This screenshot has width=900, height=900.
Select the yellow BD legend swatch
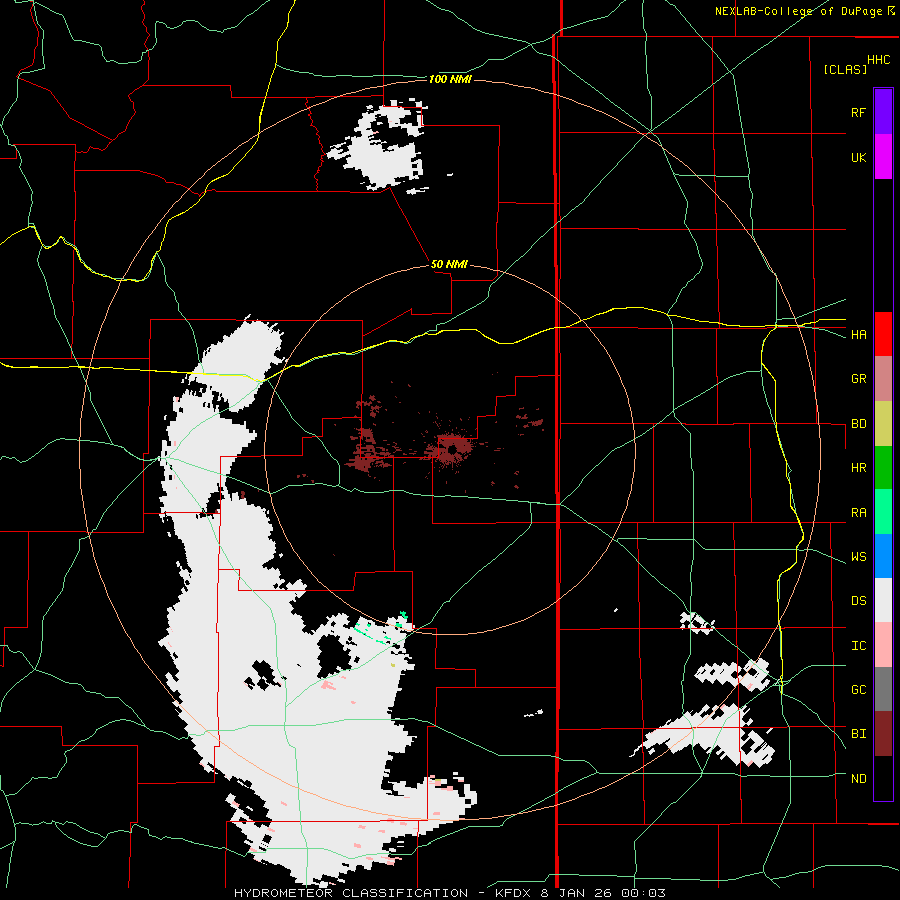[883, 424]
